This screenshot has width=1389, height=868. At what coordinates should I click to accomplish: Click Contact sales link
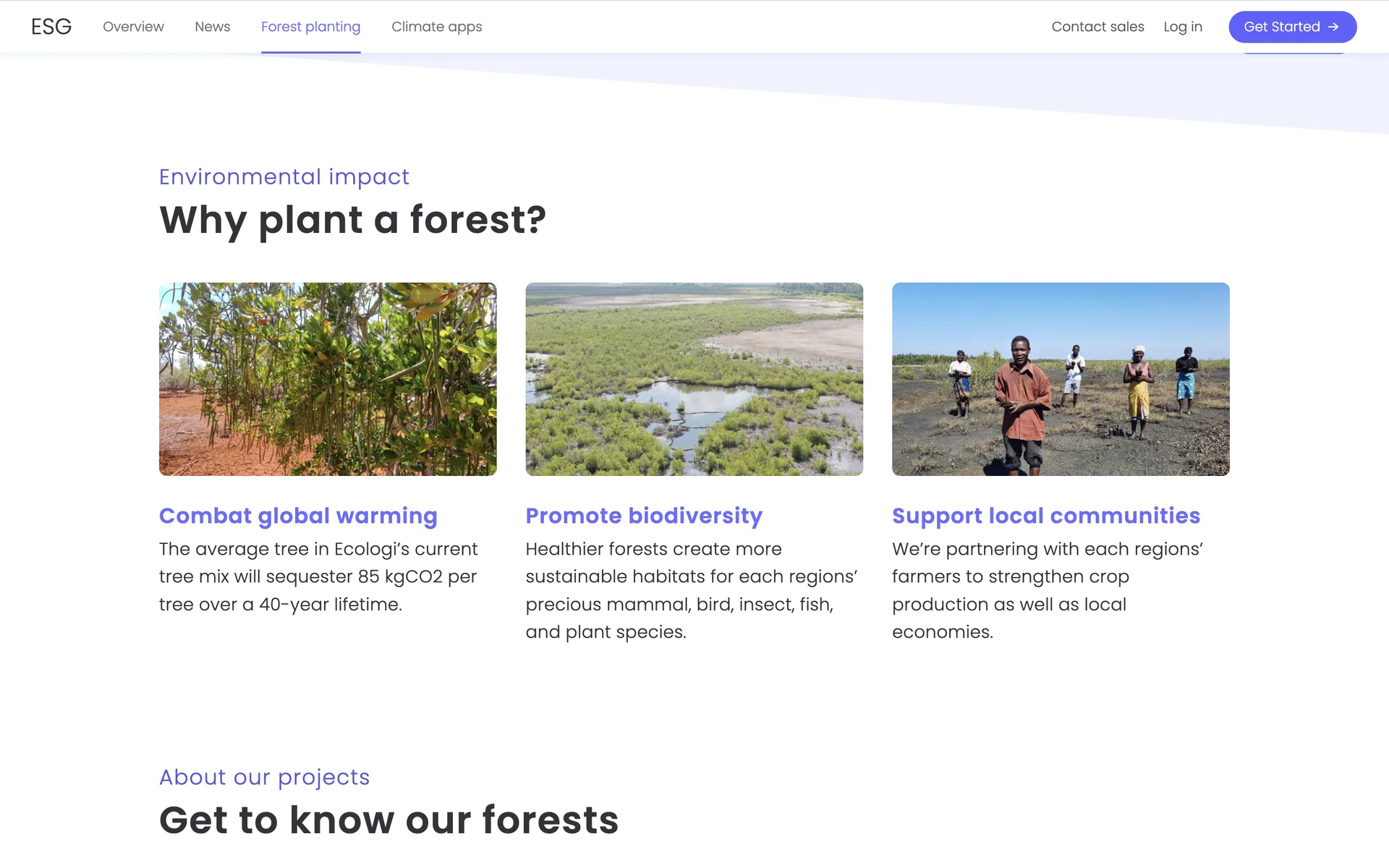coord(1097,27)
